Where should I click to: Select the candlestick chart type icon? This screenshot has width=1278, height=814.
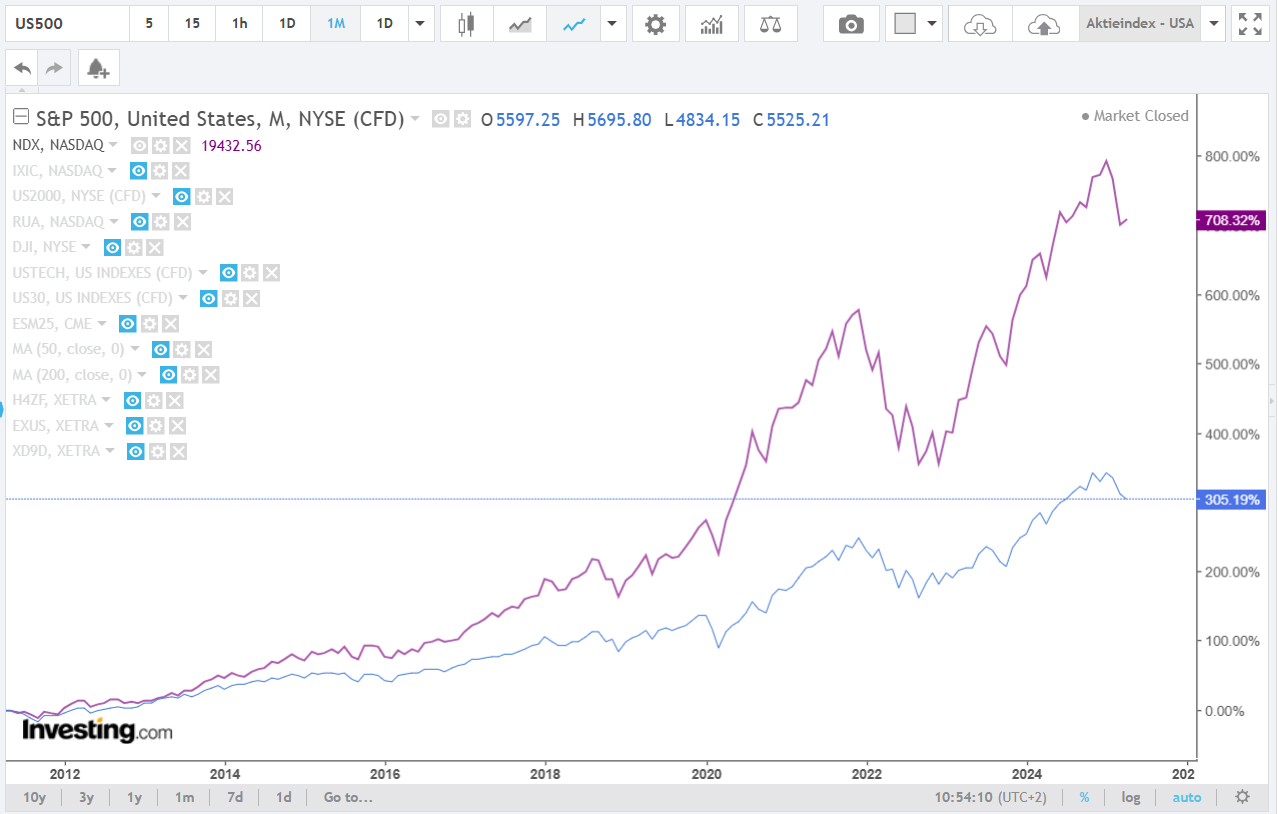(465, 24)
